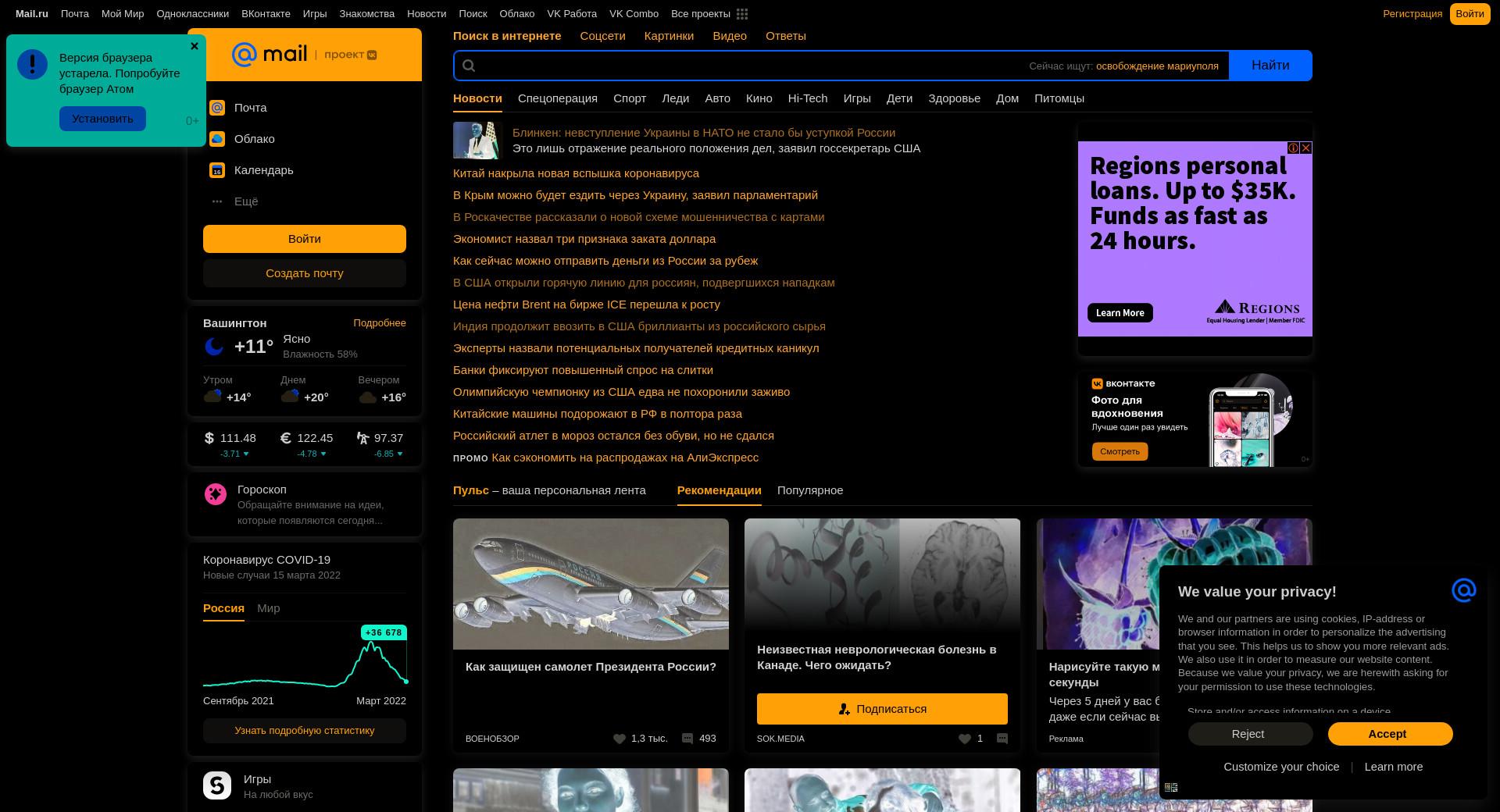Select the Рекомендации feed tab
This screenshot has height=812, width=1500.
coord(720,490)
